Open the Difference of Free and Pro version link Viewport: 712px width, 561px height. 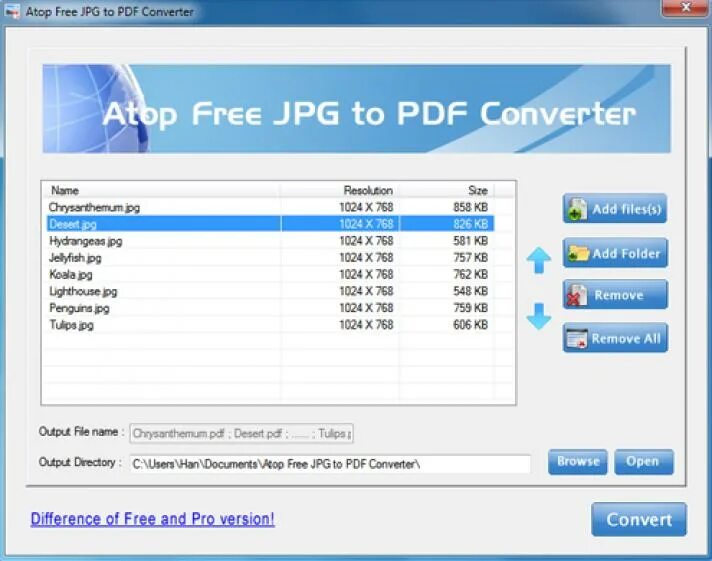pos(153,519)
